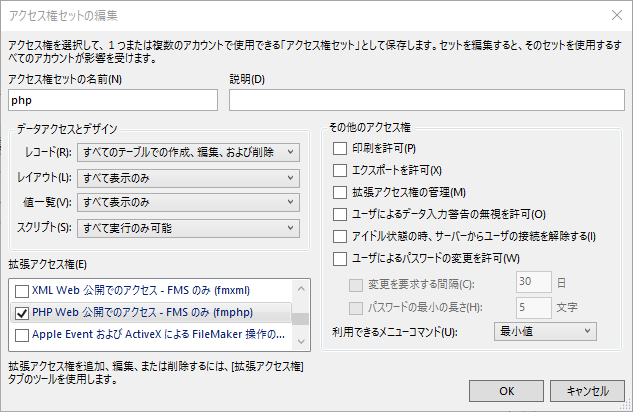Image resolution: width=633 pixels, height=412 pixels.
Task: Click the アクセス権セットの名前 field containing php
Action: point(113,100)
